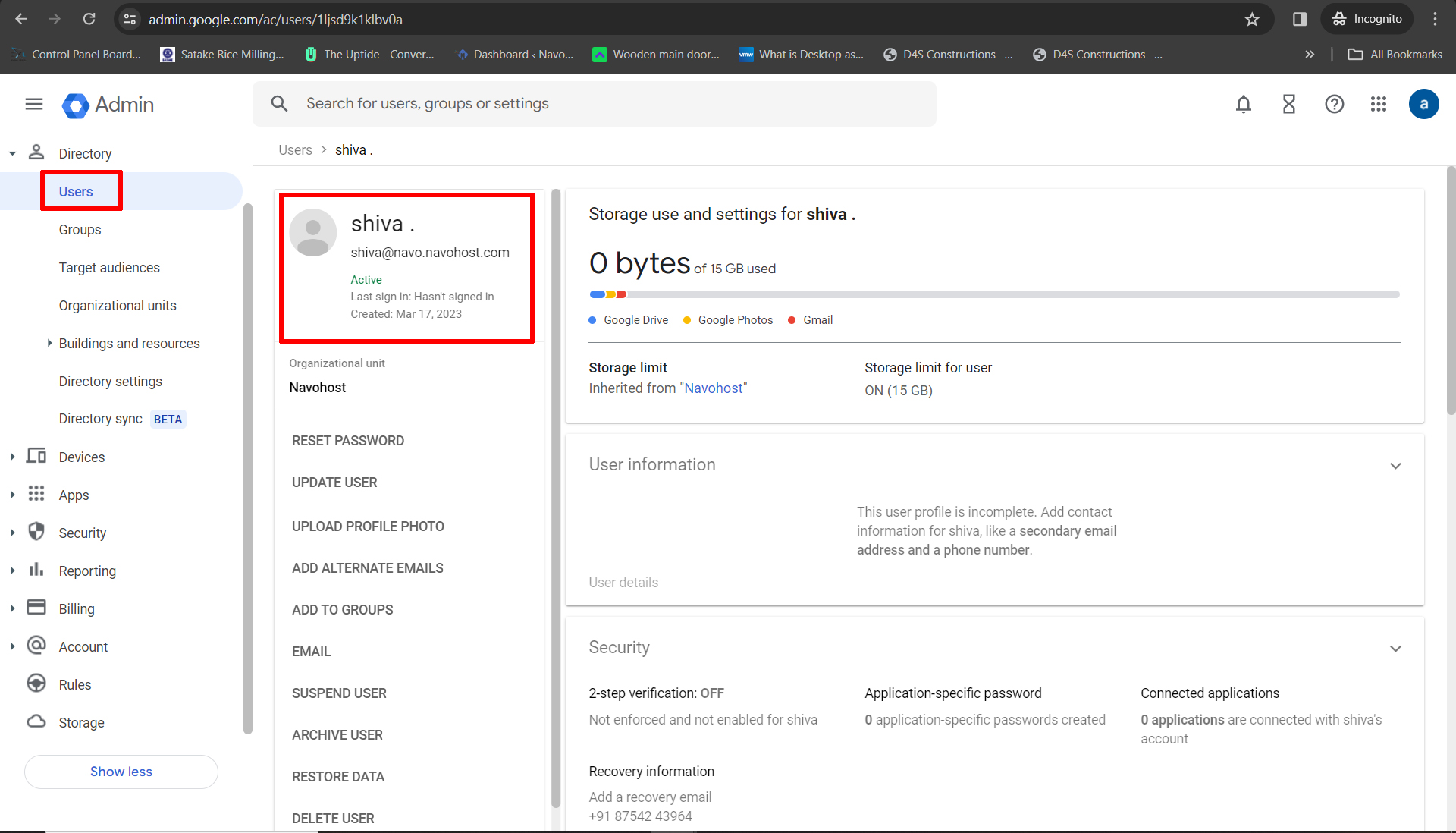Expand the User information section chevron

pyautogui.click(x=1395, y=465)
